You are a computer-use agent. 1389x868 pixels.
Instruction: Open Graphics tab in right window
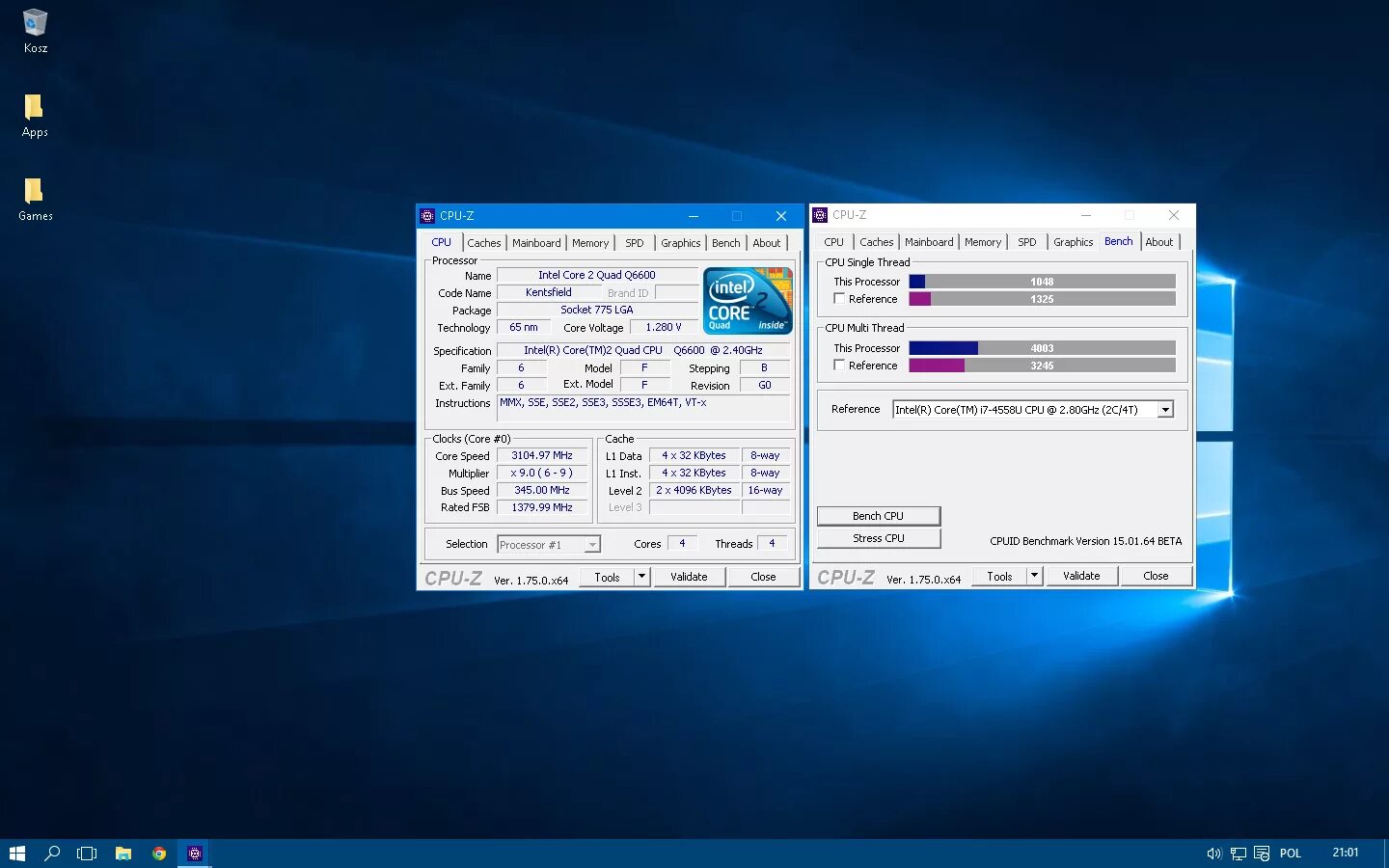pos(1074,242)
